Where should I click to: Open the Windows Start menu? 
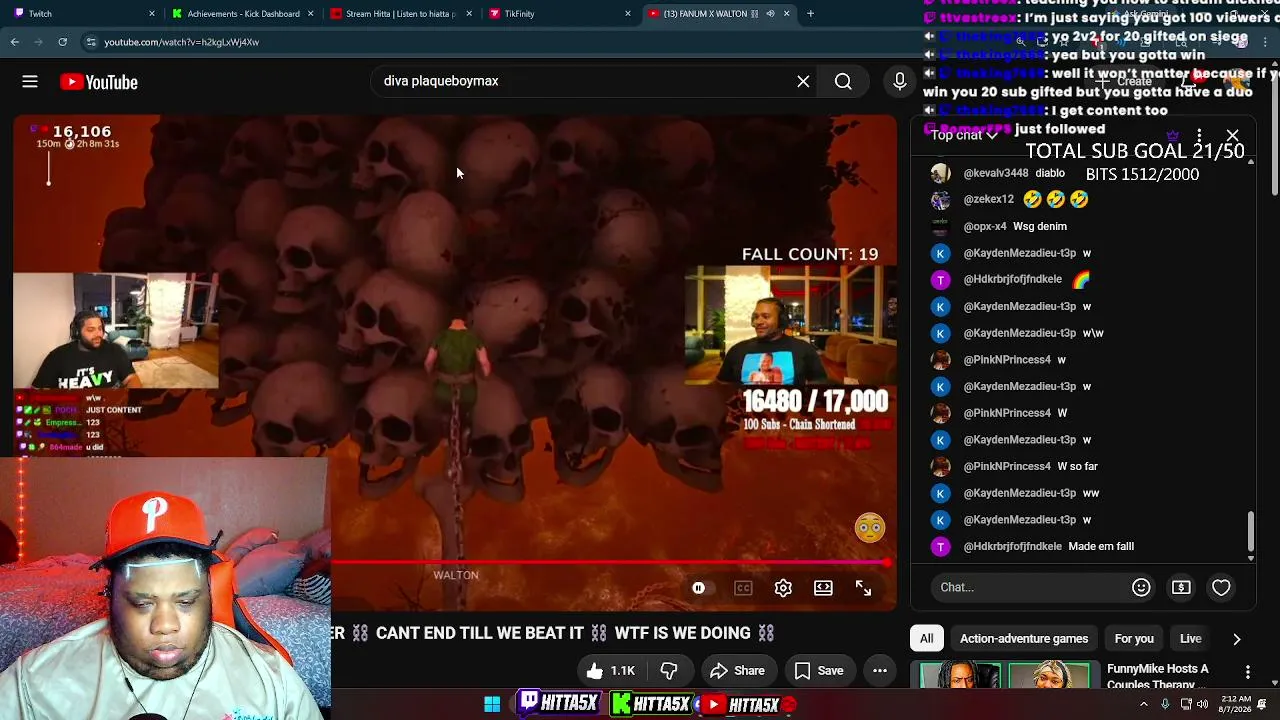492,704
